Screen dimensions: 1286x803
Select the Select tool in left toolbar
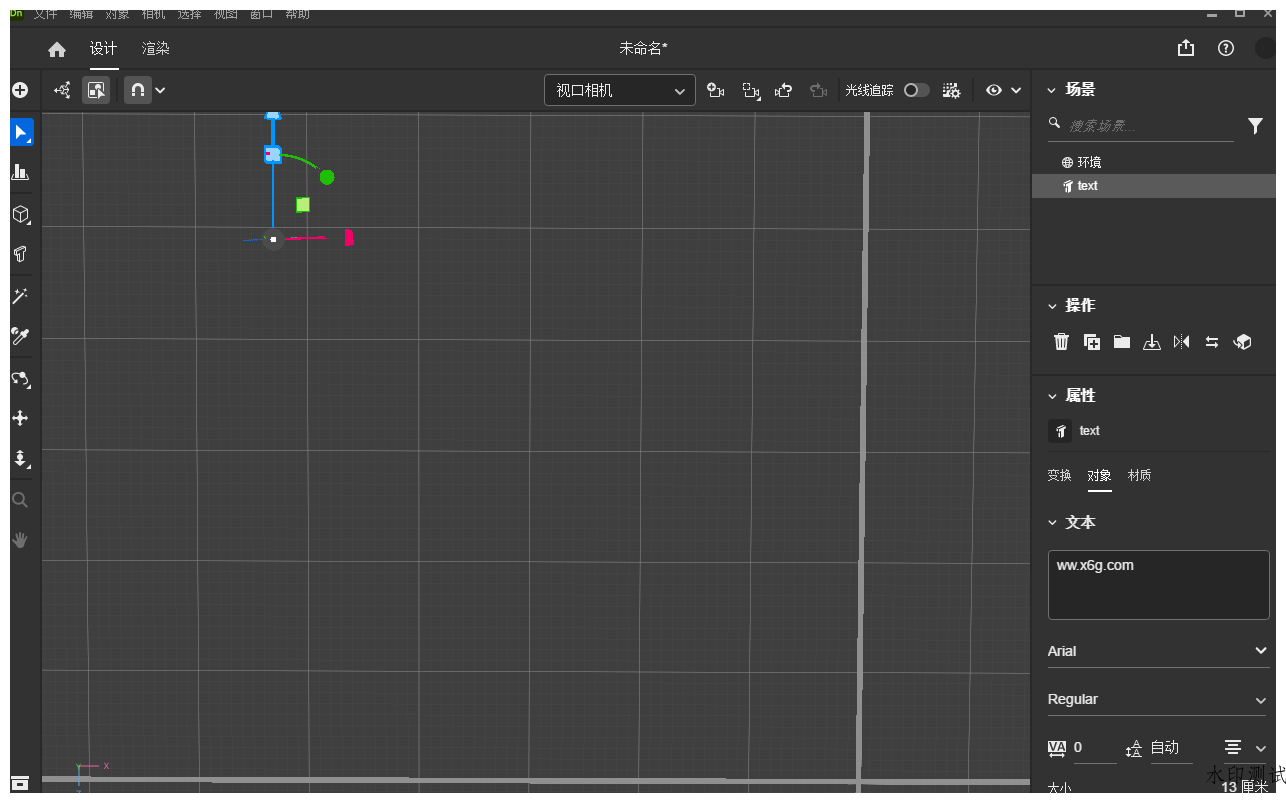21,132
